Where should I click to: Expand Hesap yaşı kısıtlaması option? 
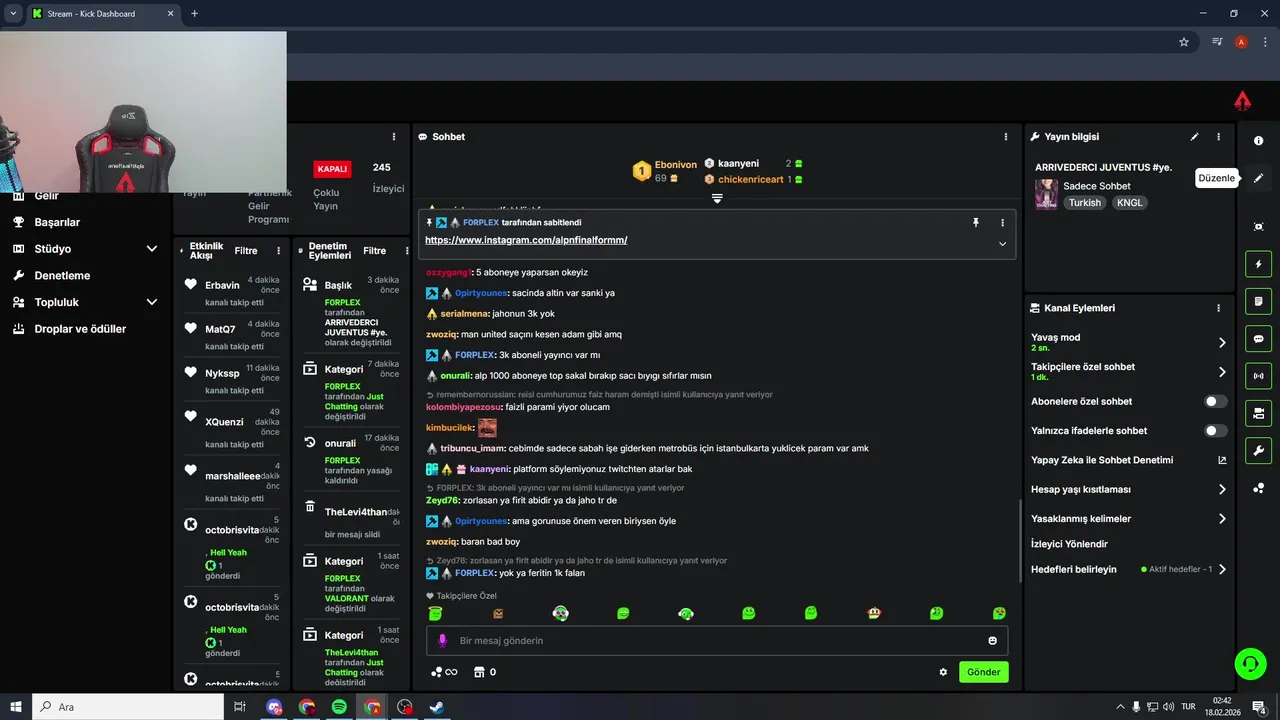pyautogui.click(x=1222, y=490)
